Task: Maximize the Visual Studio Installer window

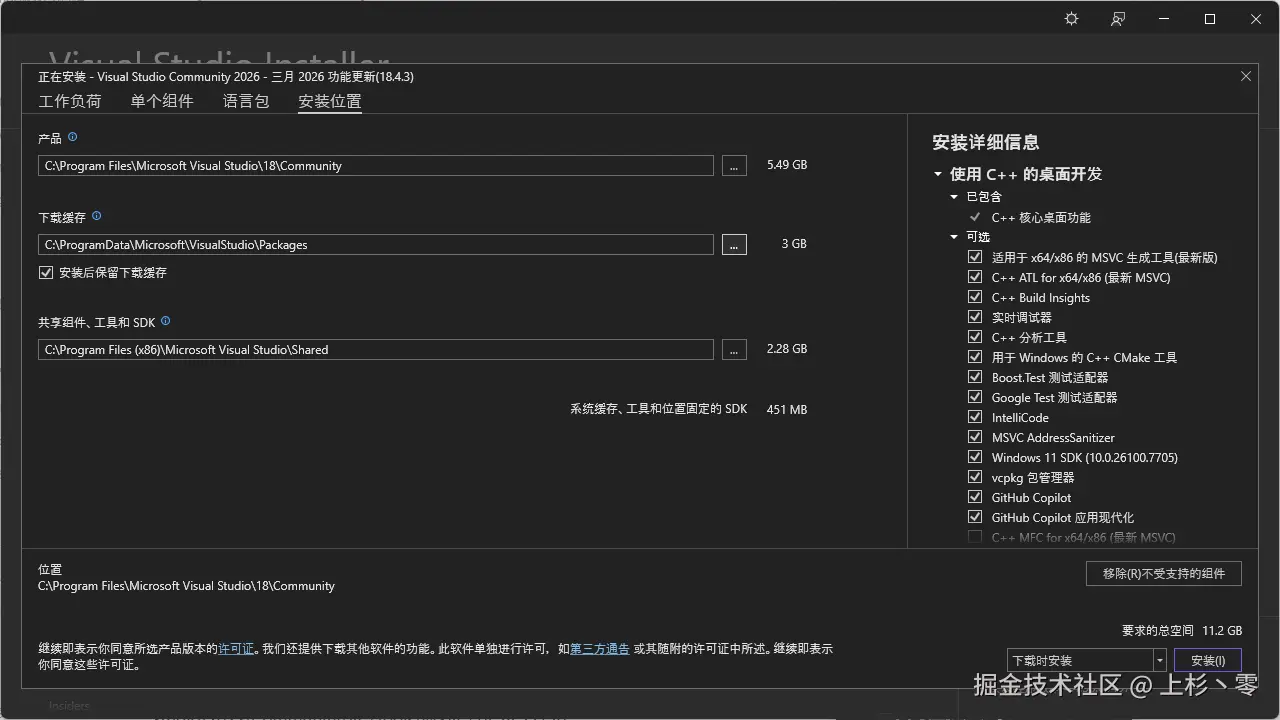Action: coord(1210,19)
